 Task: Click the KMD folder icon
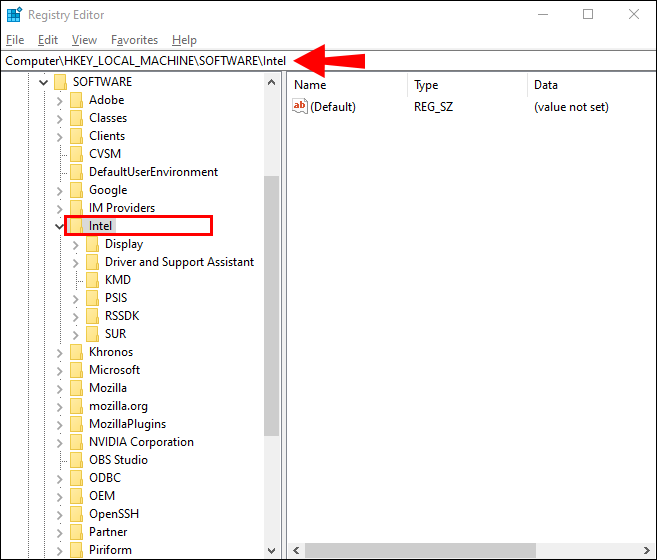92,280
